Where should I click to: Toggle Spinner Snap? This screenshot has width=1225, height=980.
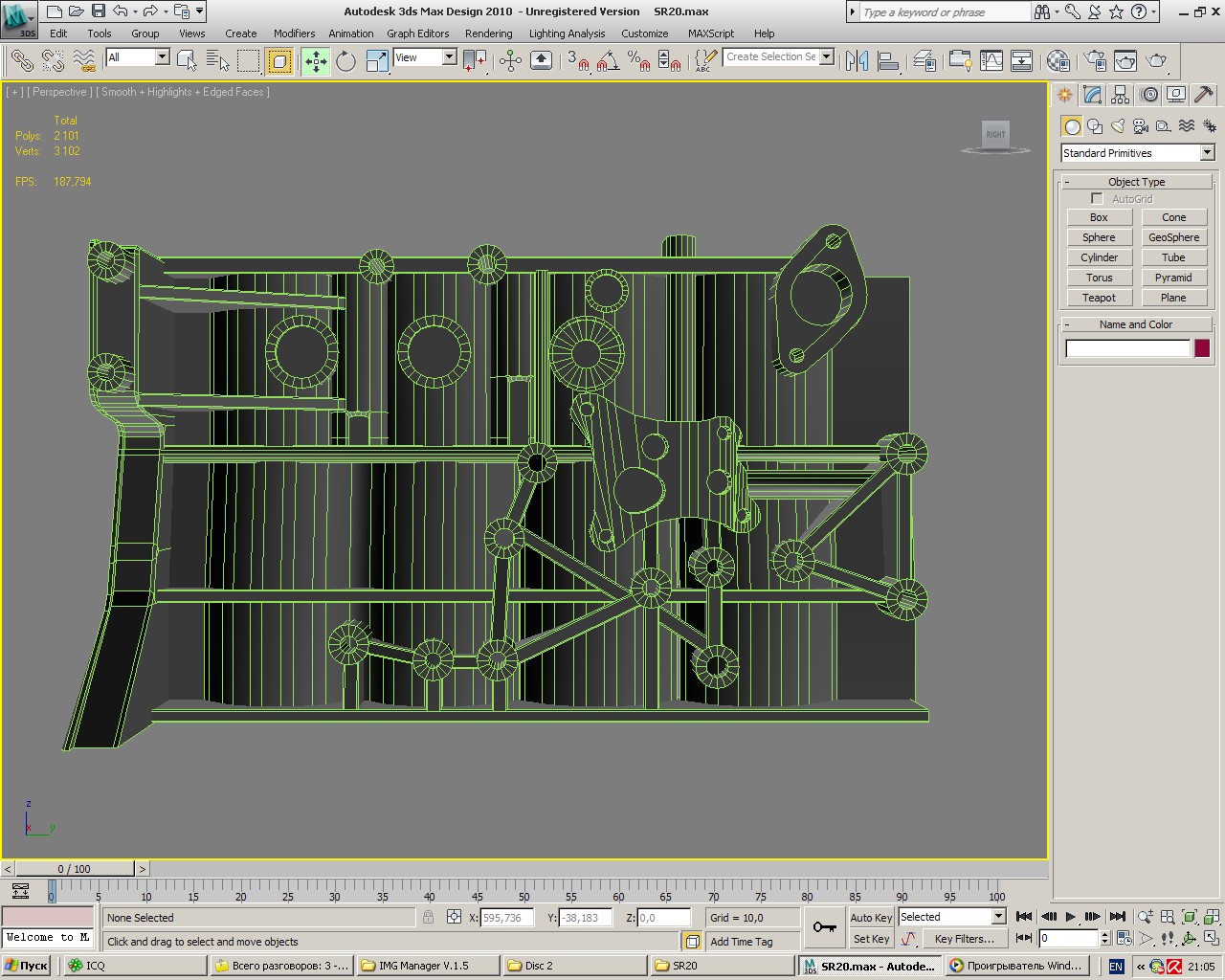tap(669, 61)
